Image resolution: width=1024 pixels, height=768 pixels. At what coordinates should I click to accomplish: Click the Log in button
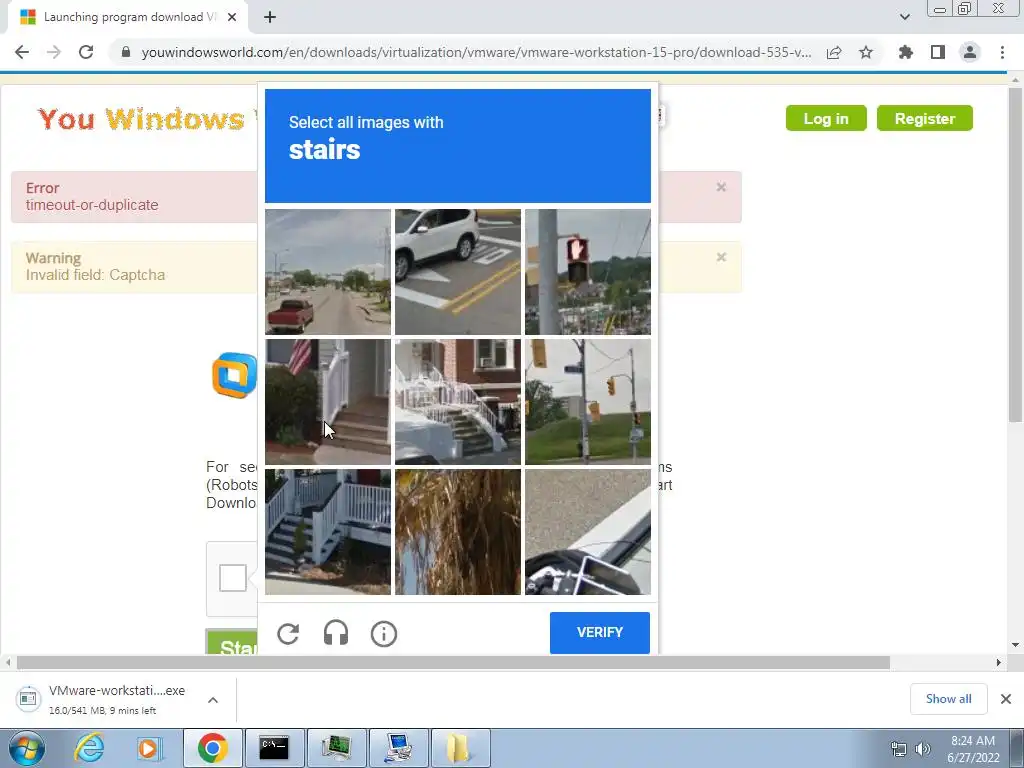pos(826,118)
